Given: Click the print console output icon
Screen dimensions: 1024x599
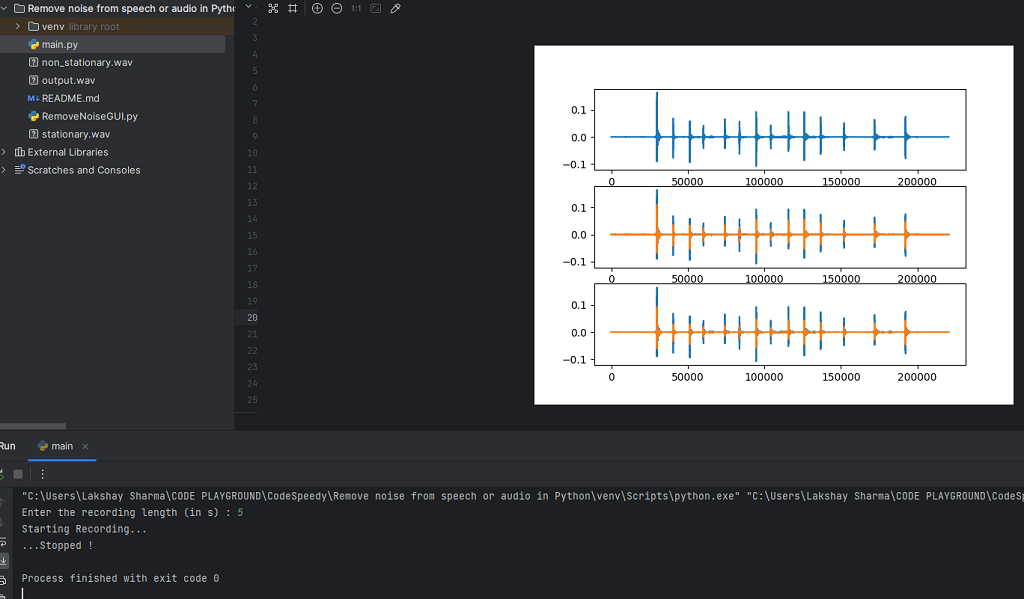Looking at the screenshot, I should point(3,580).
